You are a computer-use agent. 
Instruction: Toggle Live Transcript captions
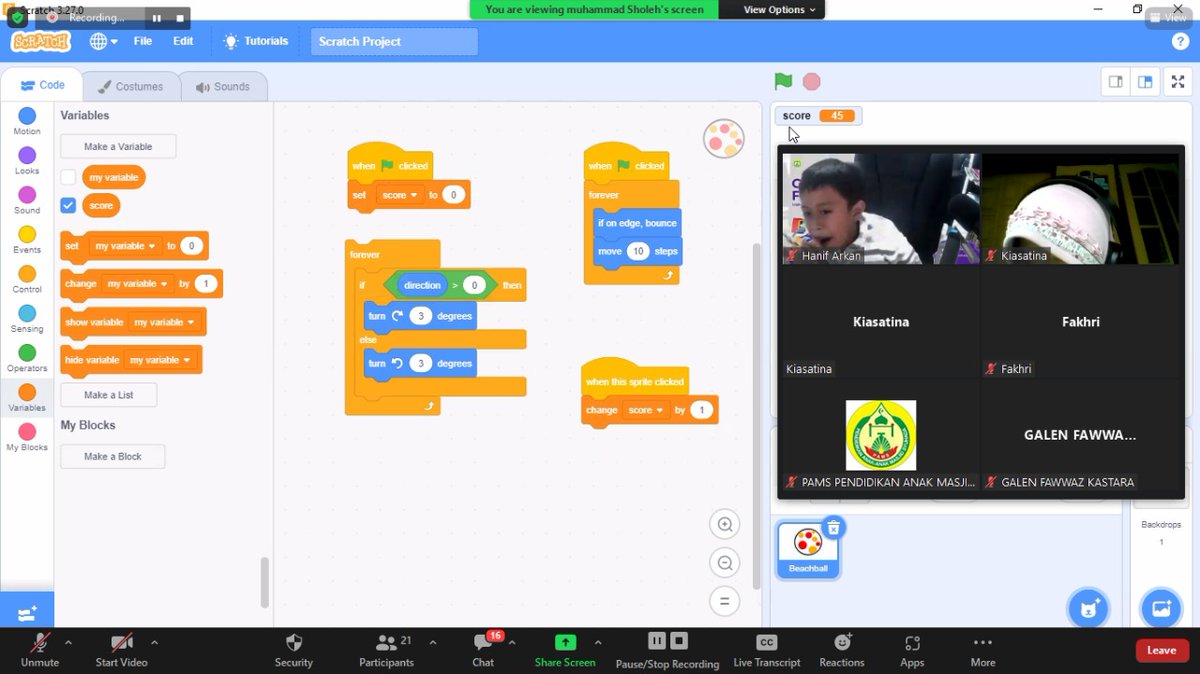tap(767, 650)
